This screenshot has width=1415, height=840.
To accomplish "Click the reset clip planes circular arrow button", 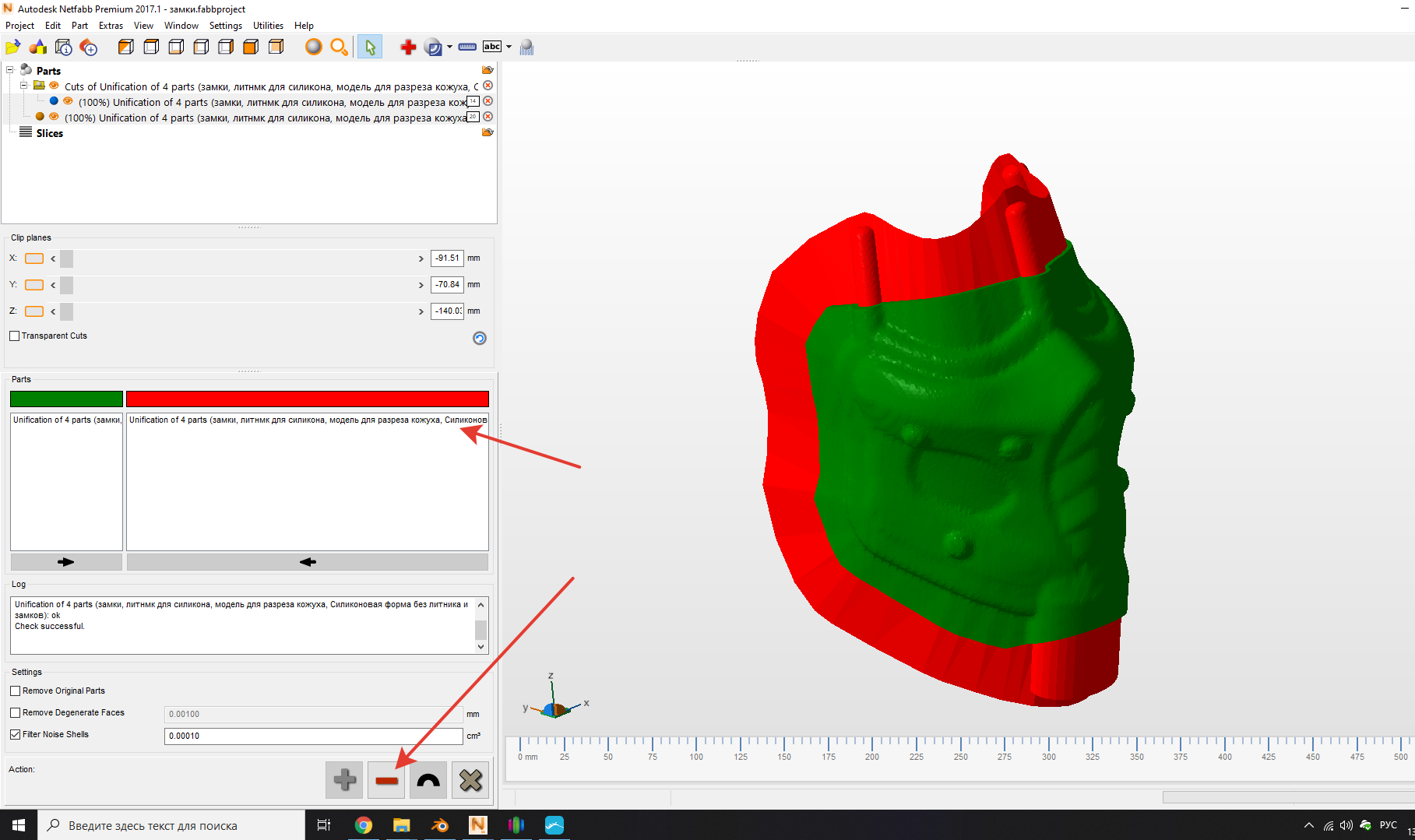I will [479, 338].
